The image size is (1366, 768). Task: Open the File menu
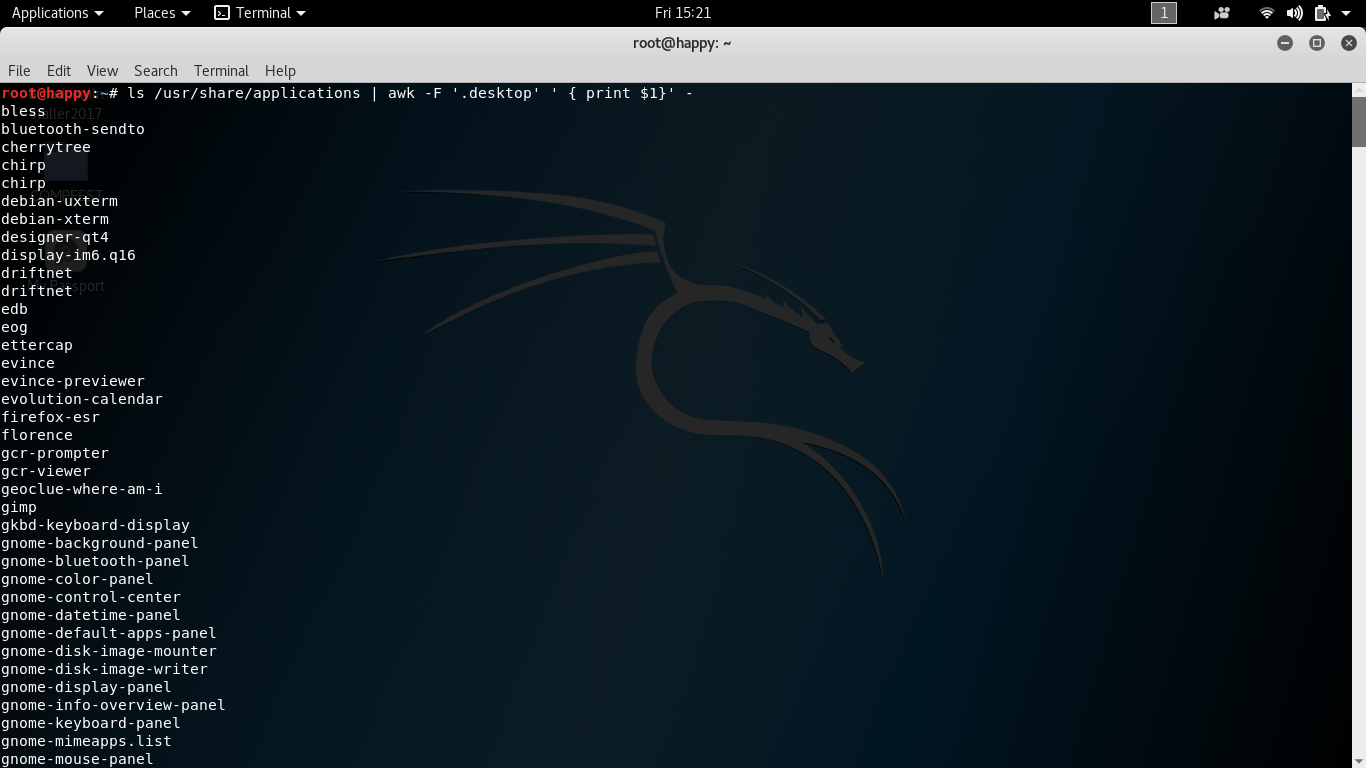(19, 71)
